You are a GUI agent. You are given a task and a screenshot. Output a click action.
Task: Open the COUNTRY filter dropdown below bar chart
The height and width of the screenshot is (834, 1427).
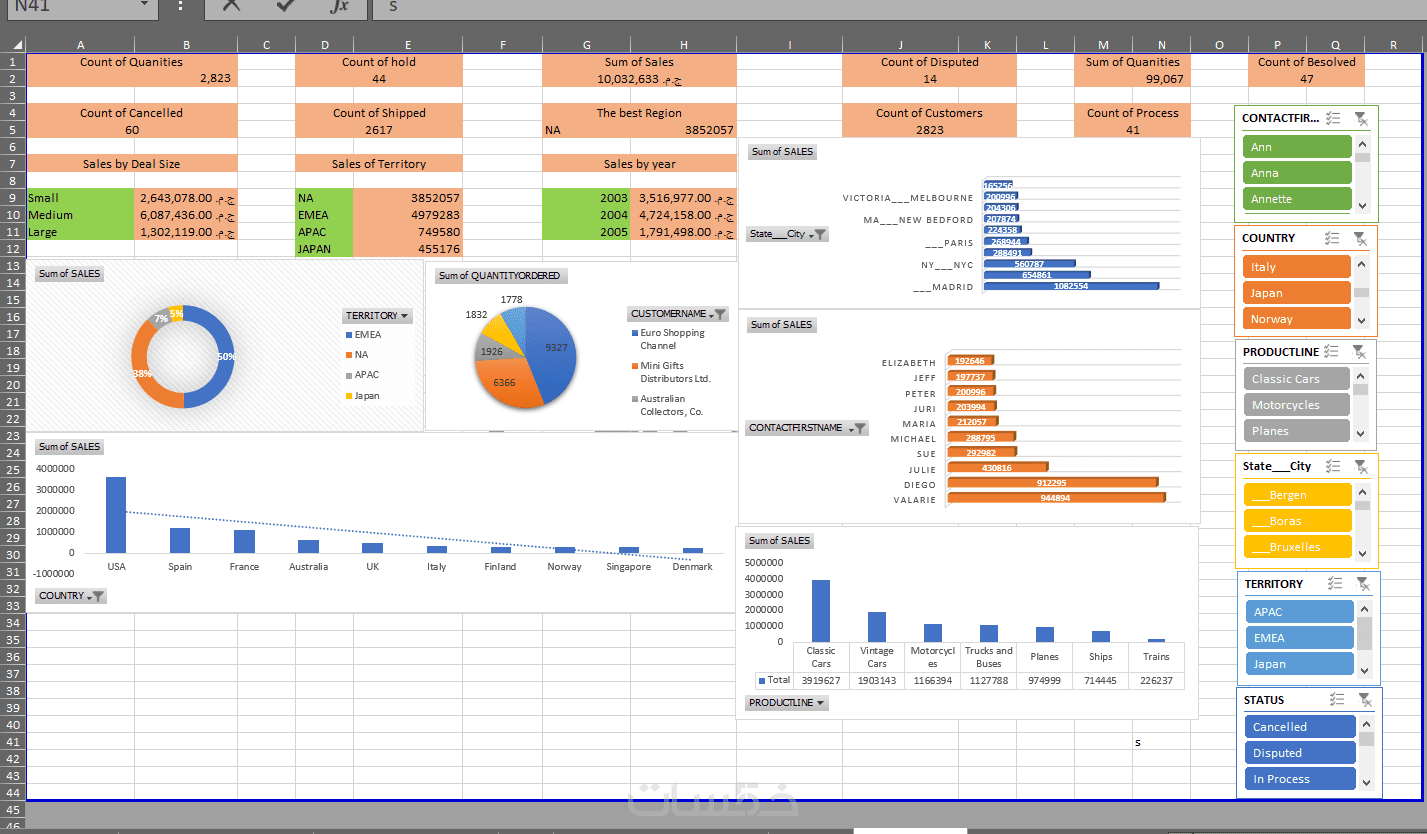(x=71, y=596)
